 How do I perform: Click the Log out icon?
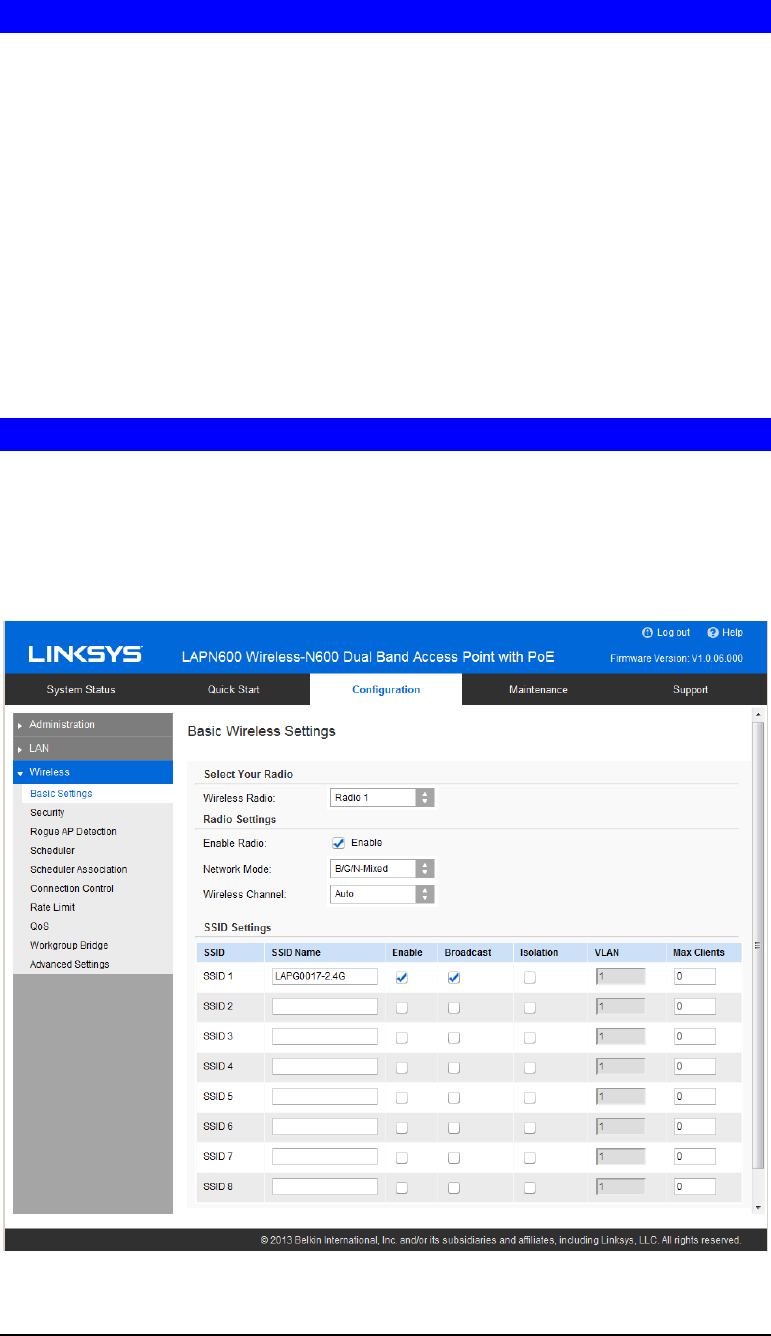(648, 632)
